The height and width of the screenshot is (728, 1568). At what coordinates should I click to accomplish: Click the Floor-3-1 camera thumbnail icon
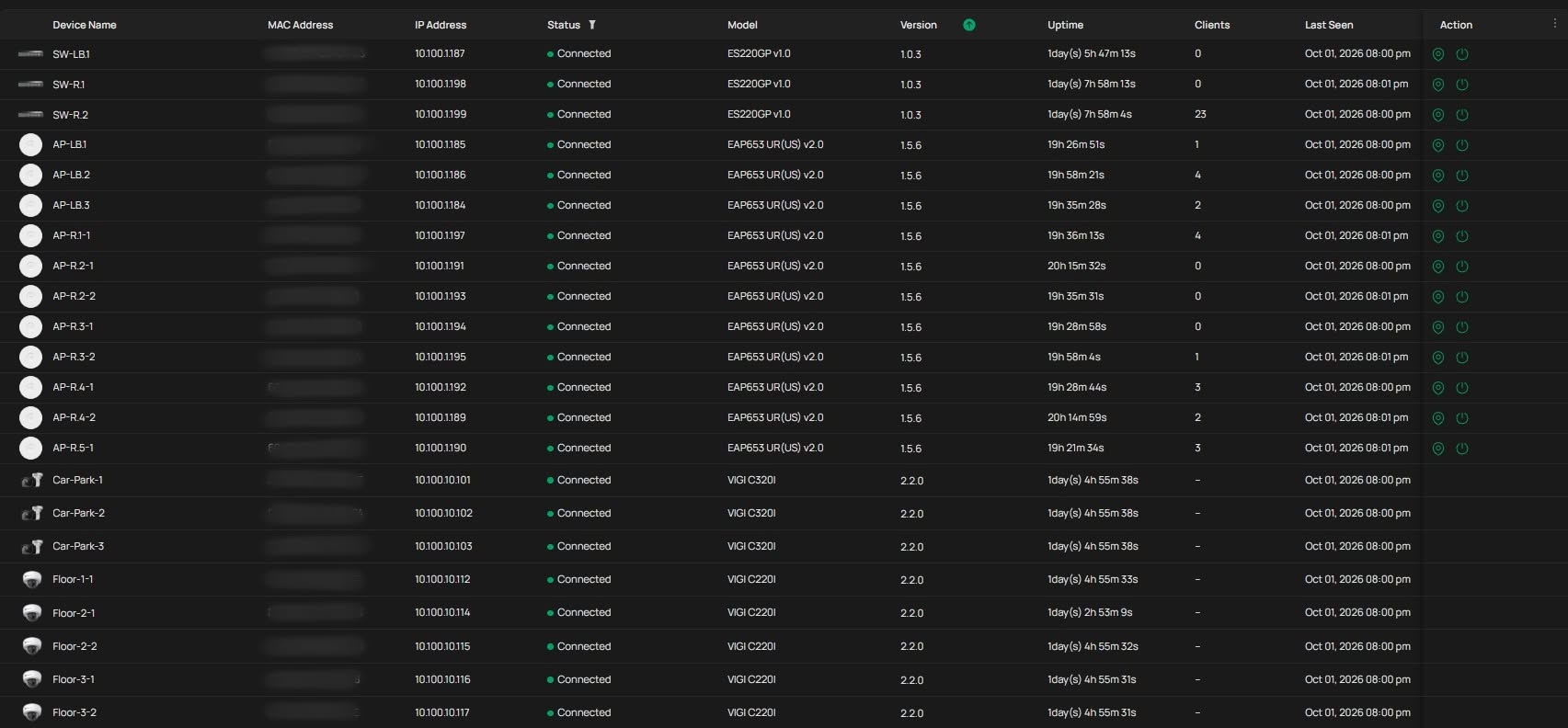(32, 679)
